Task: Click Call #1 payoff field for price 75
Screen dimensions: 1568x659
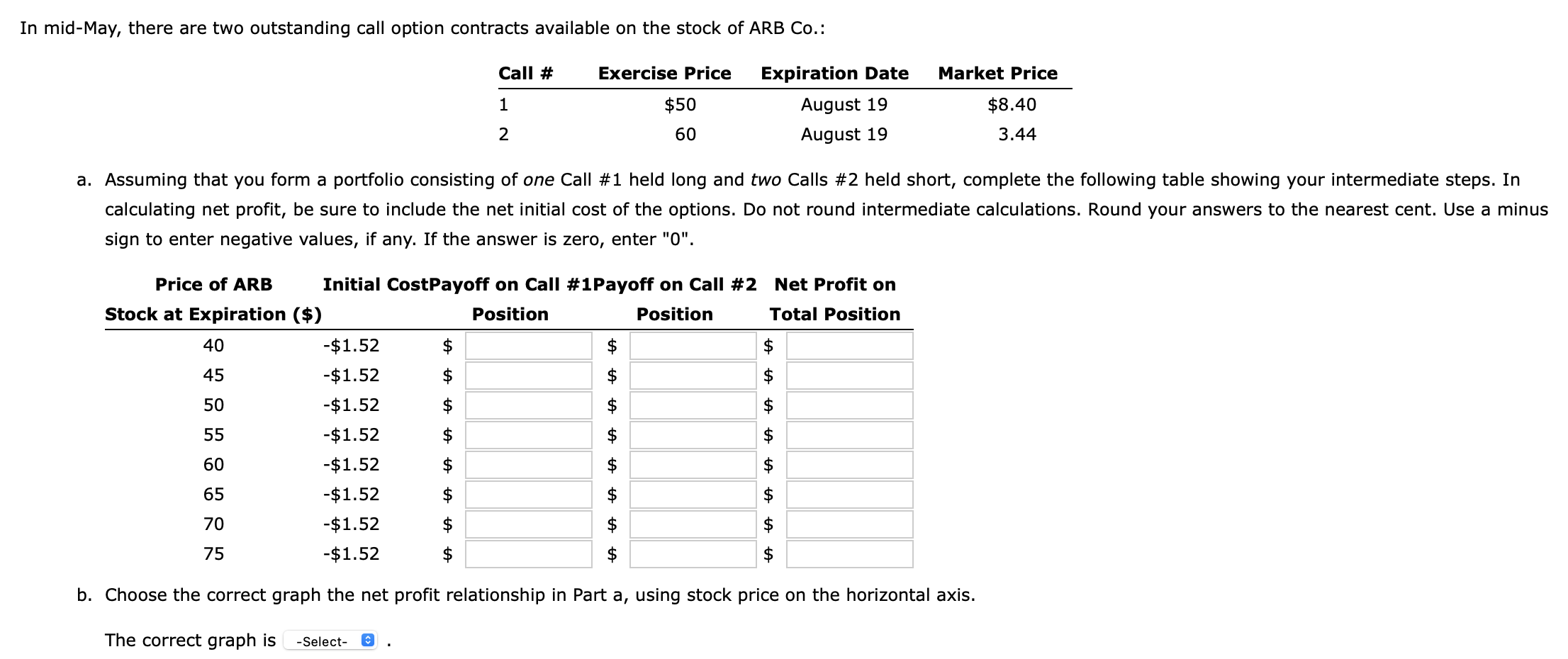Action: click(x=528, y=554)
